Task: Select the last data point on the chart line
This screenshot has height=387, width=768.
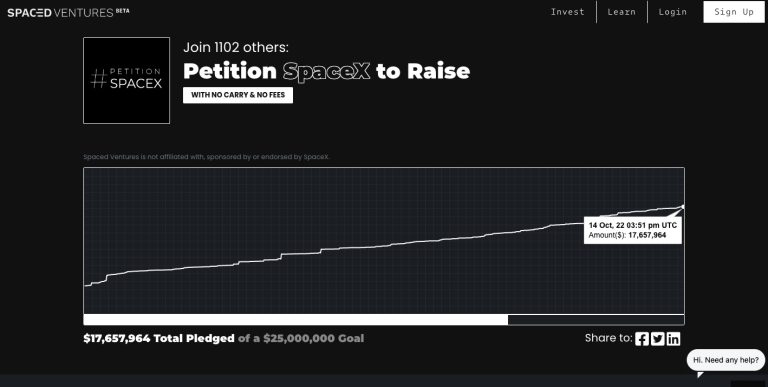Action: point(683,207)
